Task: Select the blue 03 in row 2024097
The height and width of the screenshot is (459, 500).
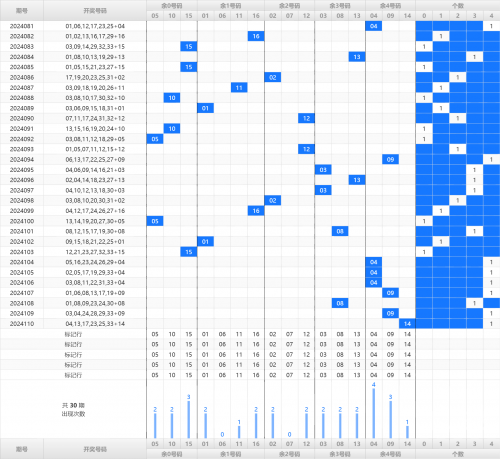Action: (323, 190)
